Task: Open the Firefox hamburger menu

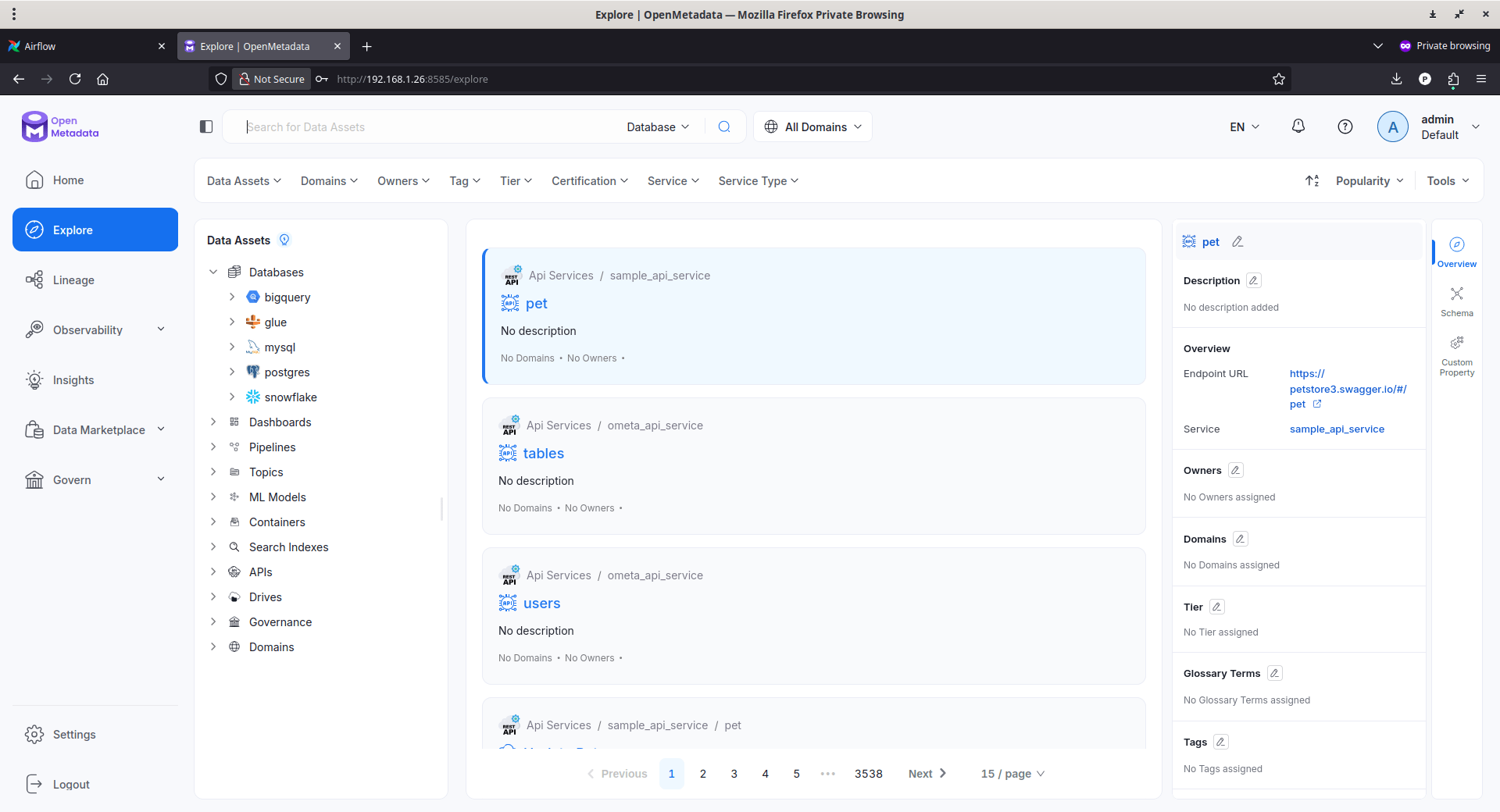Action: pyautogui.click(x=1481, y=79)
